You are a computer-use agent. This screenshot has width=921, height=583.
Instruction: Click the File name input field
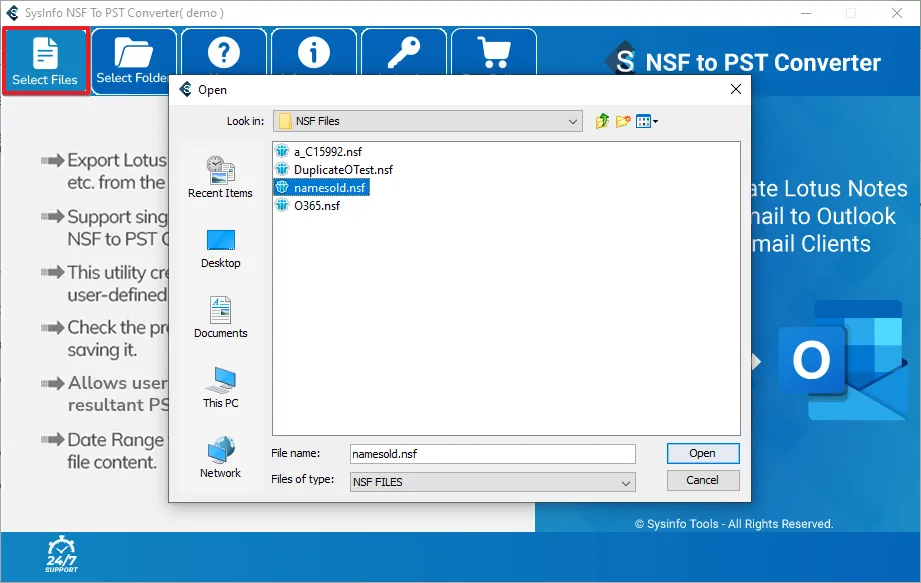(492, 454)
